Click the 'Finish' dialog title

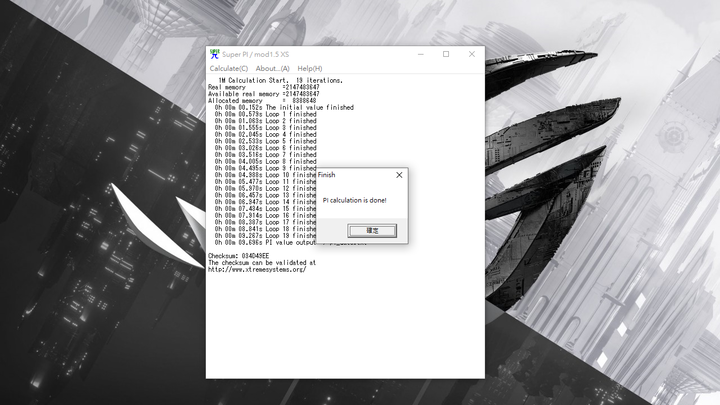tap(326, 175)
